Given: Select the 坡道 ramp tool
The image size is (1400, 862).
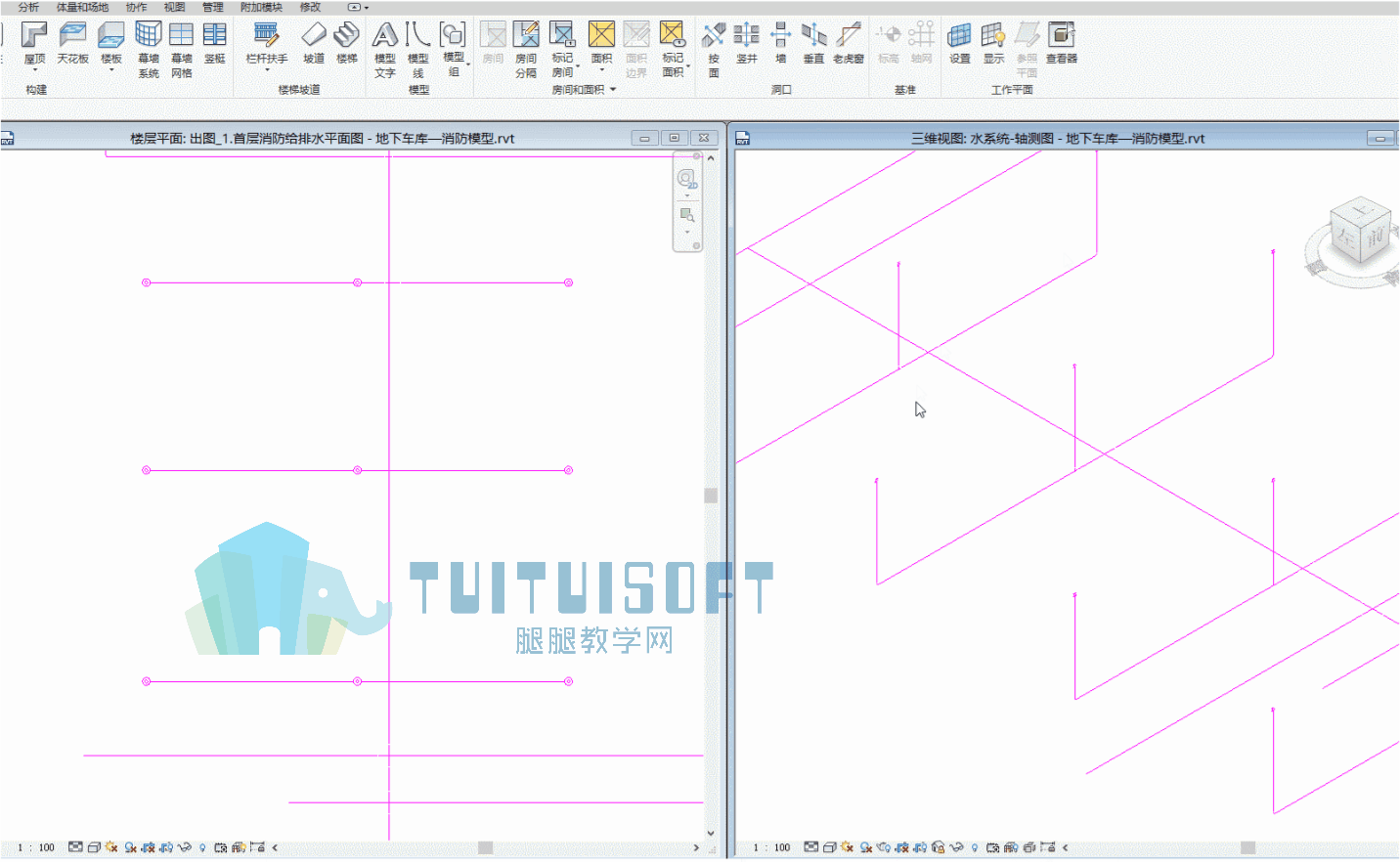Looking at the screenshot, I should click(314, 44).
